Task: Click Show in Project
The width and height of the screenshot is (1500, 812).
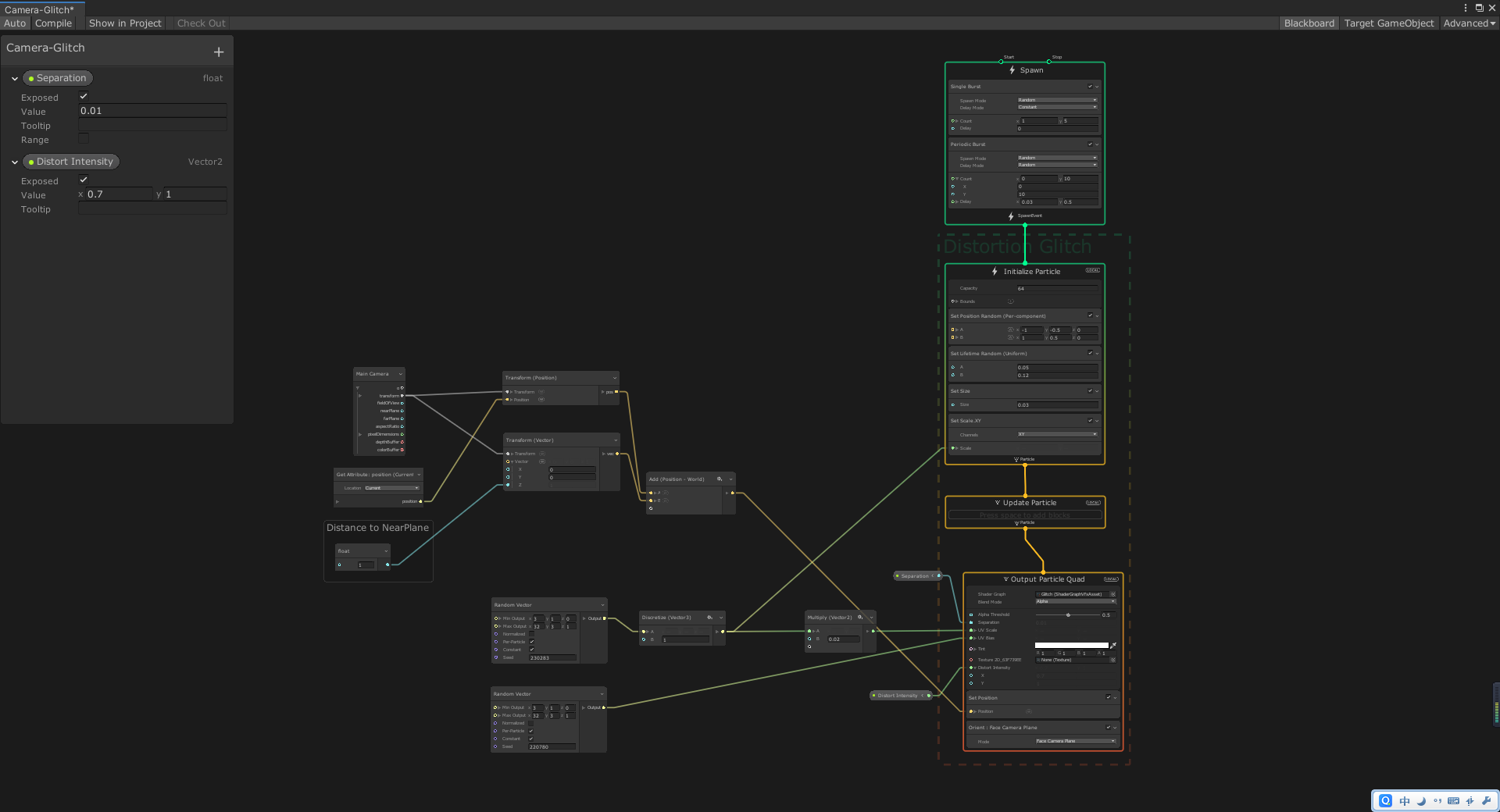Action: [124, 23]
